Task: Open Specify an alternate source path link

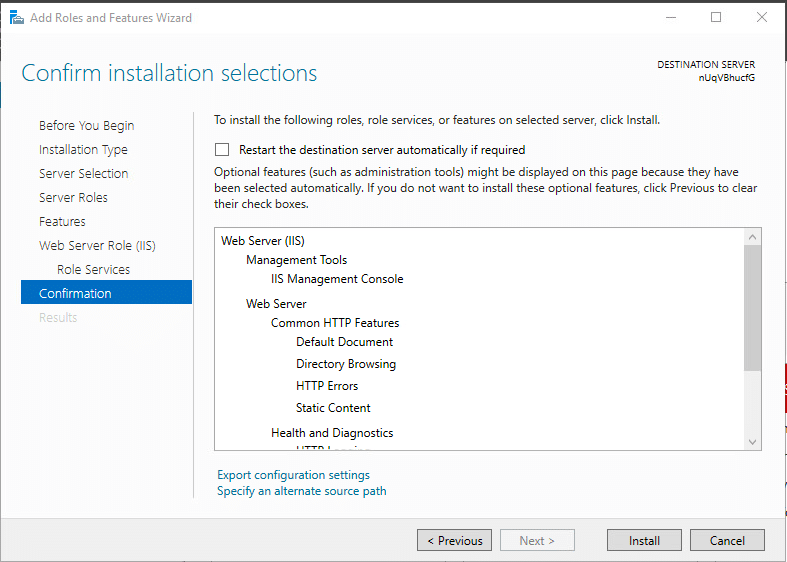Action: click(x=301, y=491)
